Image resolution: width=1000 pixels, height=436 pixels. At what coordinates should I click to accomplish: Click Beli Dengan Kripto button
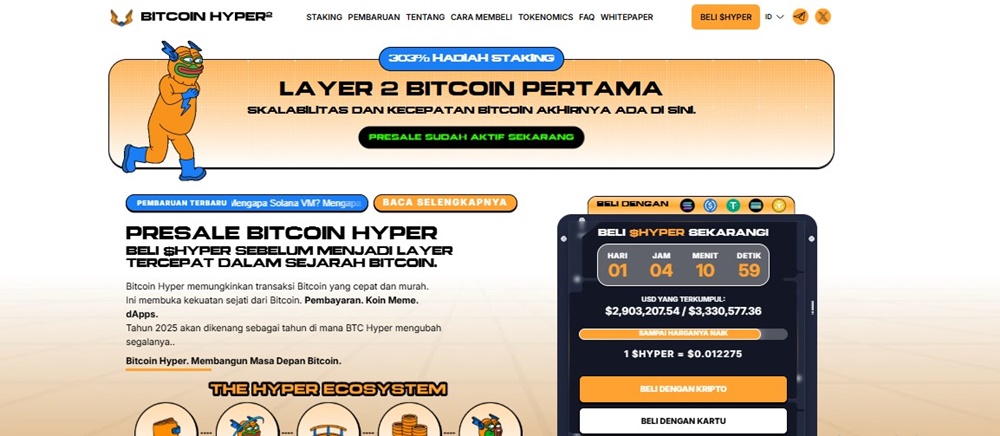click(683, 389)
